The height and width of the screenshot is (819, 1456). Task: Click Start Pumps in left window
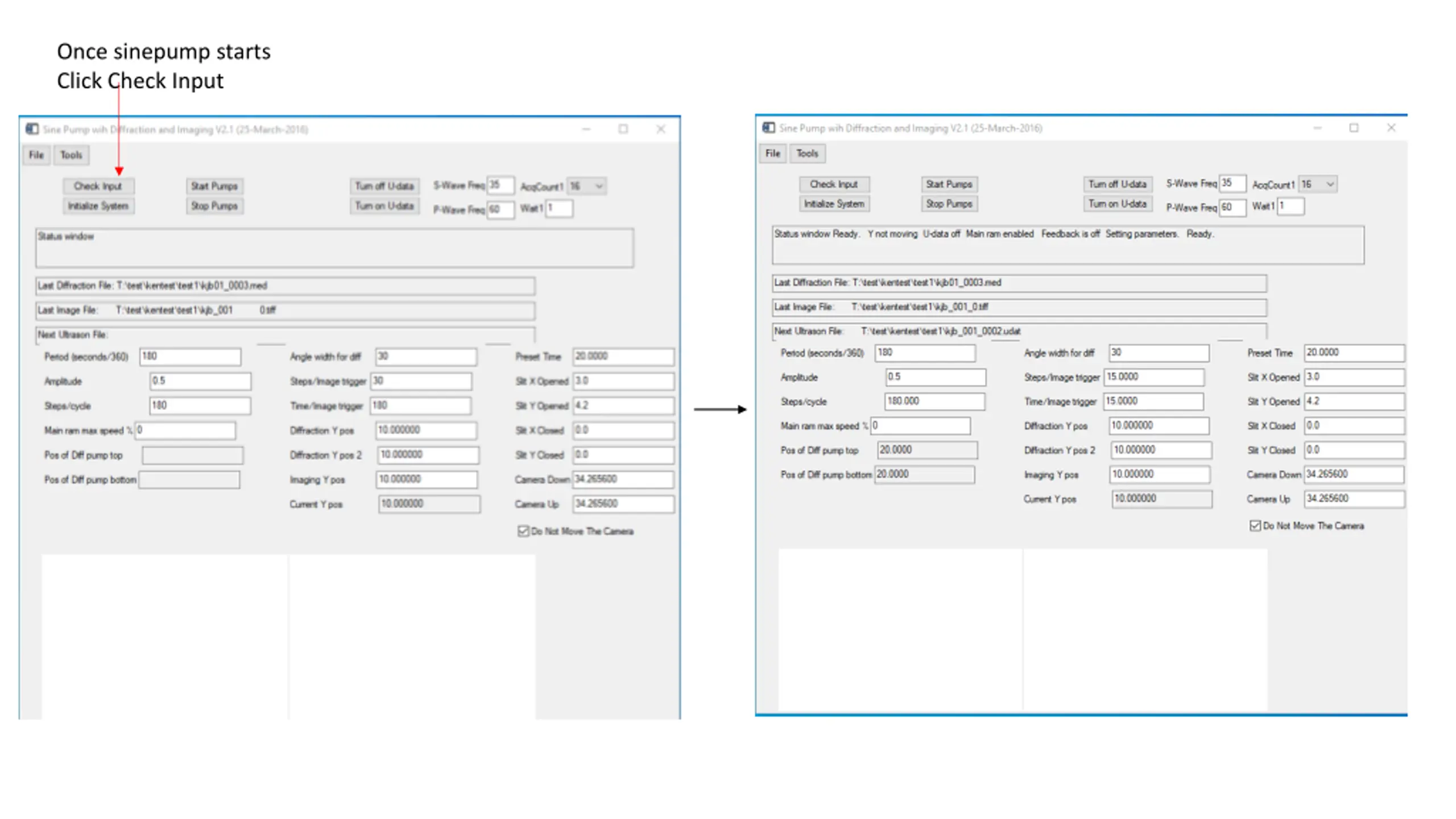(x=214, y=186)
